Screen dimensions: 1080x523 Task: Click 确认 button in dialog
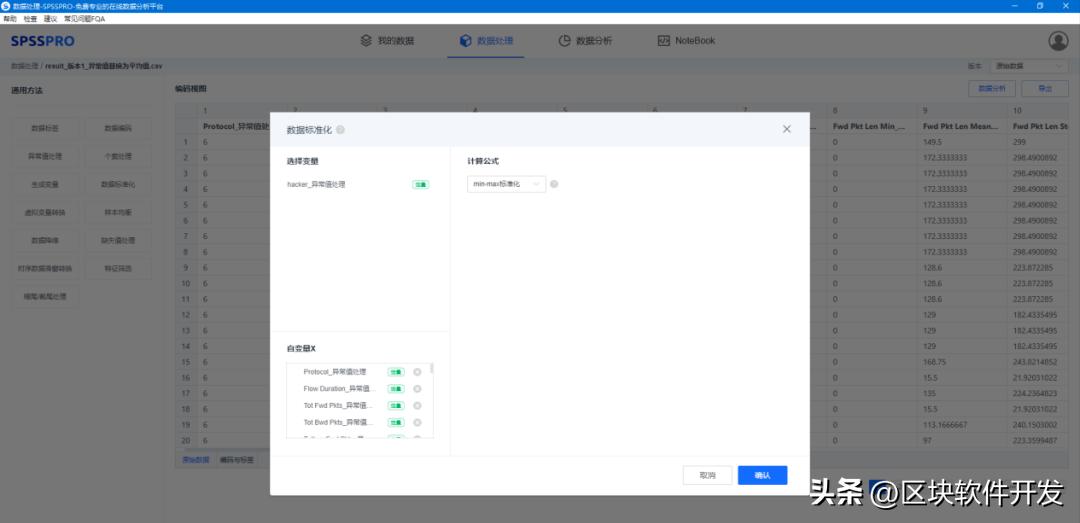762,475
